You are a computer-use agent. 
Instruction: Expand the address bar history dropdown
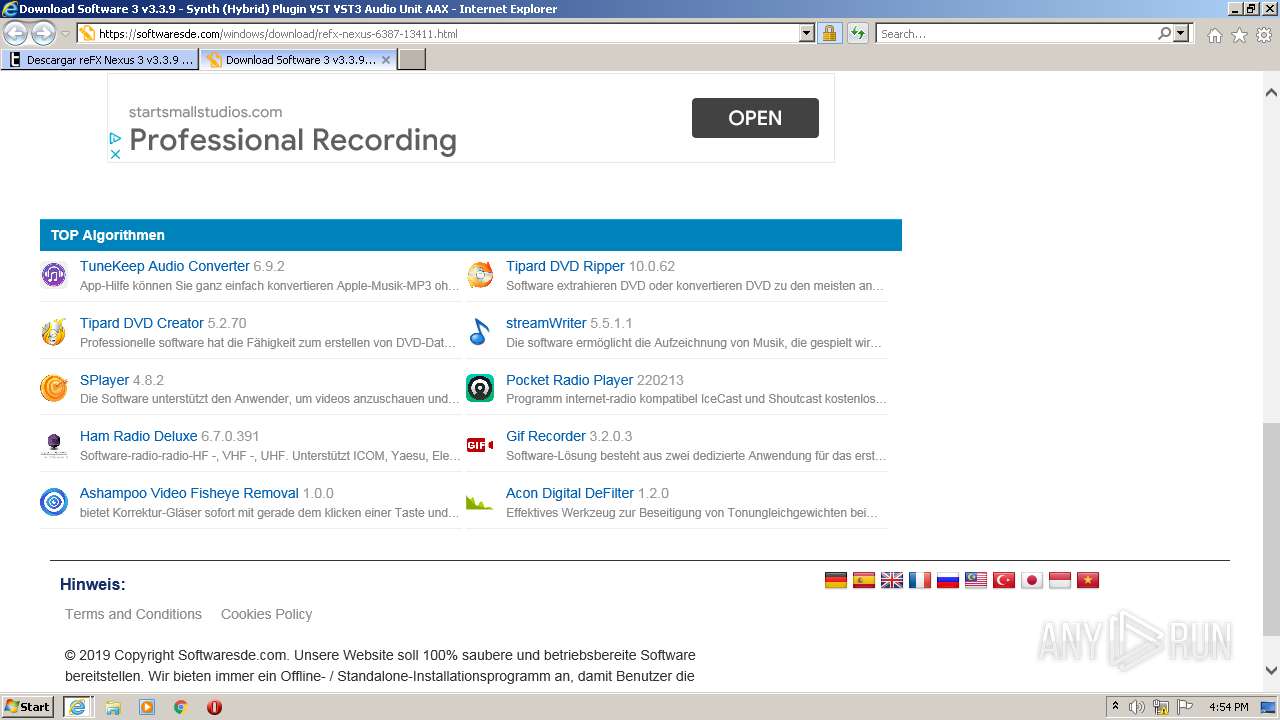click(x=807, y=34)
